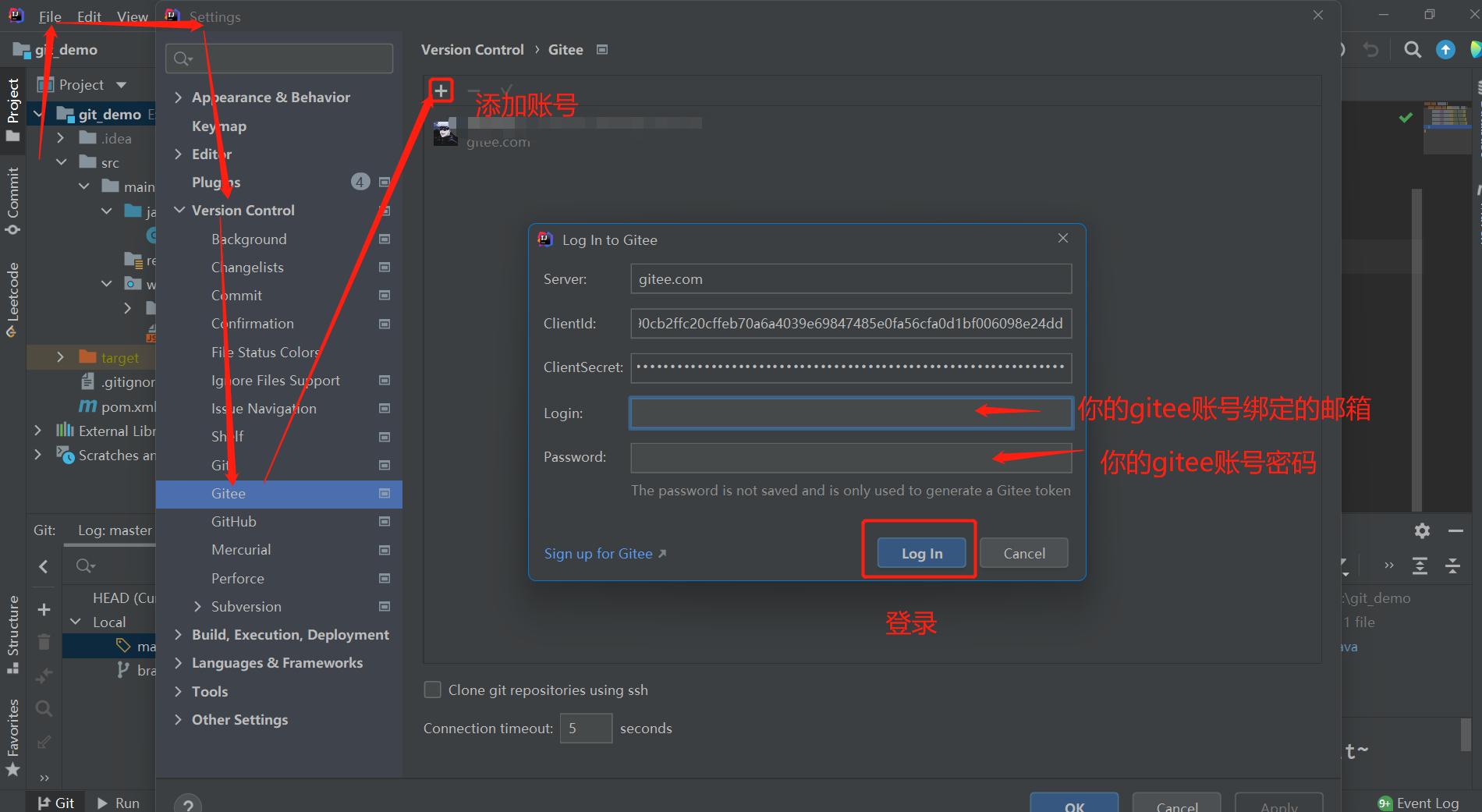This screenshot has width=1482, height=812.
Task: Open the Git tab at bottom
Action: pos(56,803)
